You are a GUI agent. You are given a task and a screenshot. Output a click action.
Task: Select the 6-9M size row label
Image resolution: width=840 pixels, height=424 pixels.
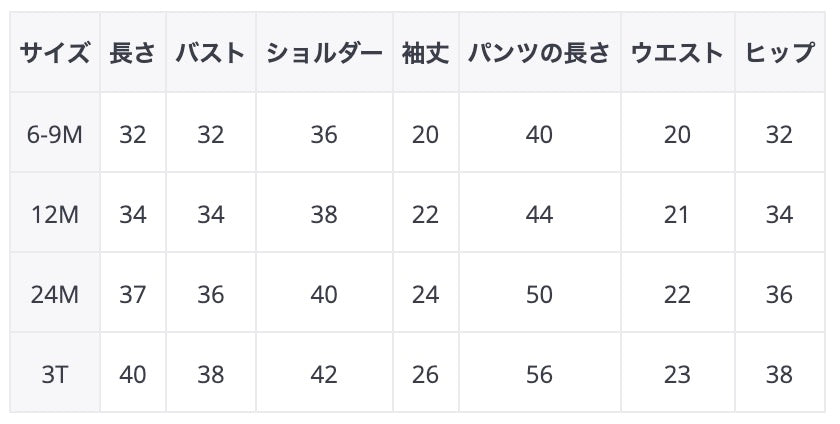pos(55,134)
